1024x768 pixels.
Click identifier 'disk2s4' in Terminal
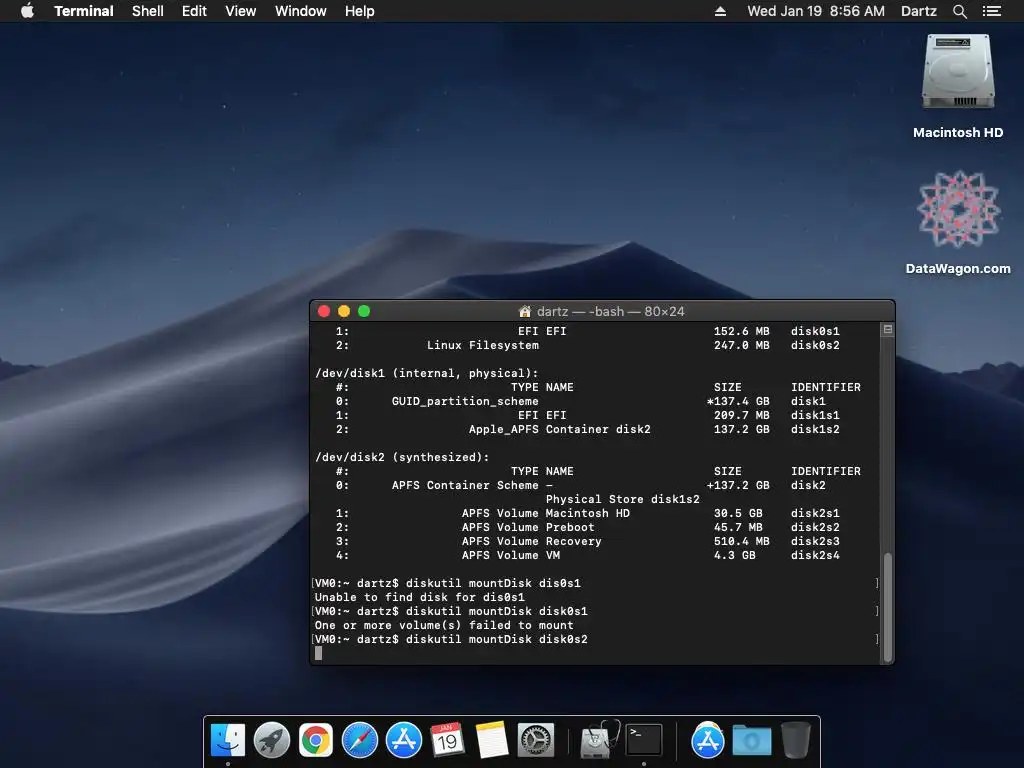(x=815, y=555)
